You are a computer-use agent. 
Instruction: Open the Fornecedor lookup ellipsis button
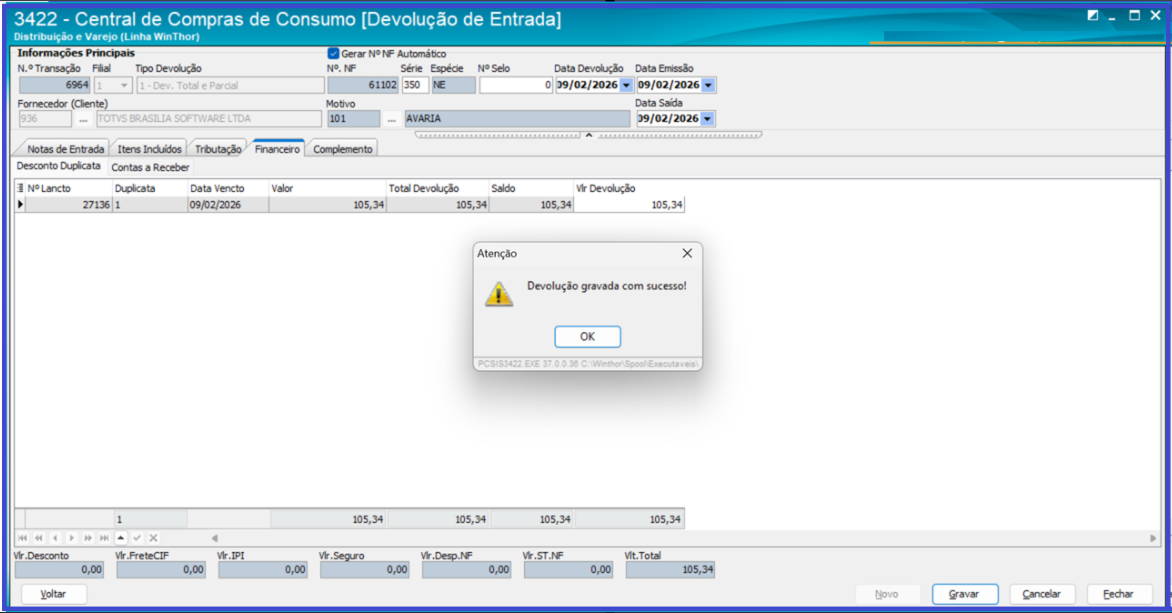(83, 119)
